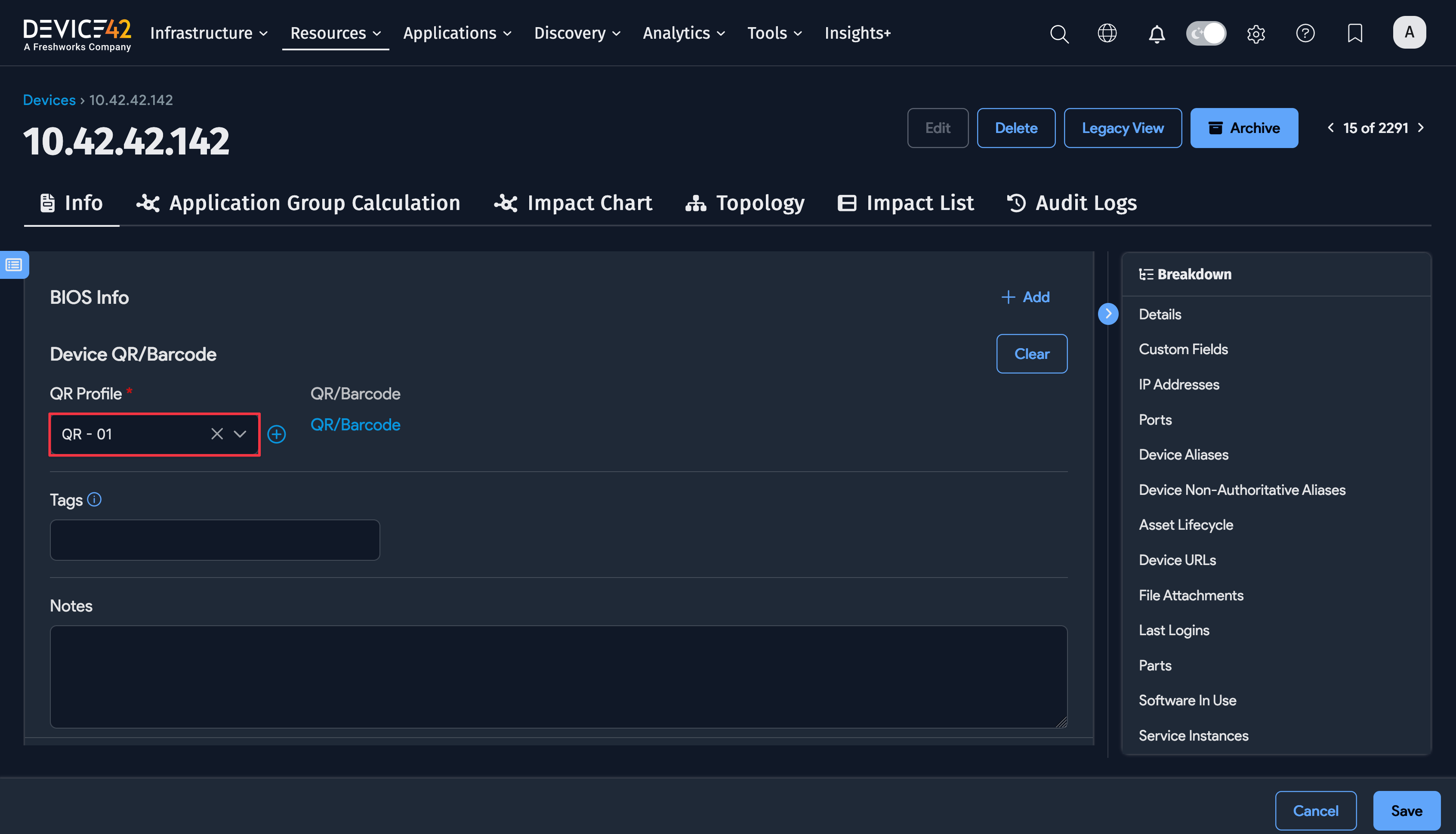Toggle the left side panel list icon

(x=14, y=265)
